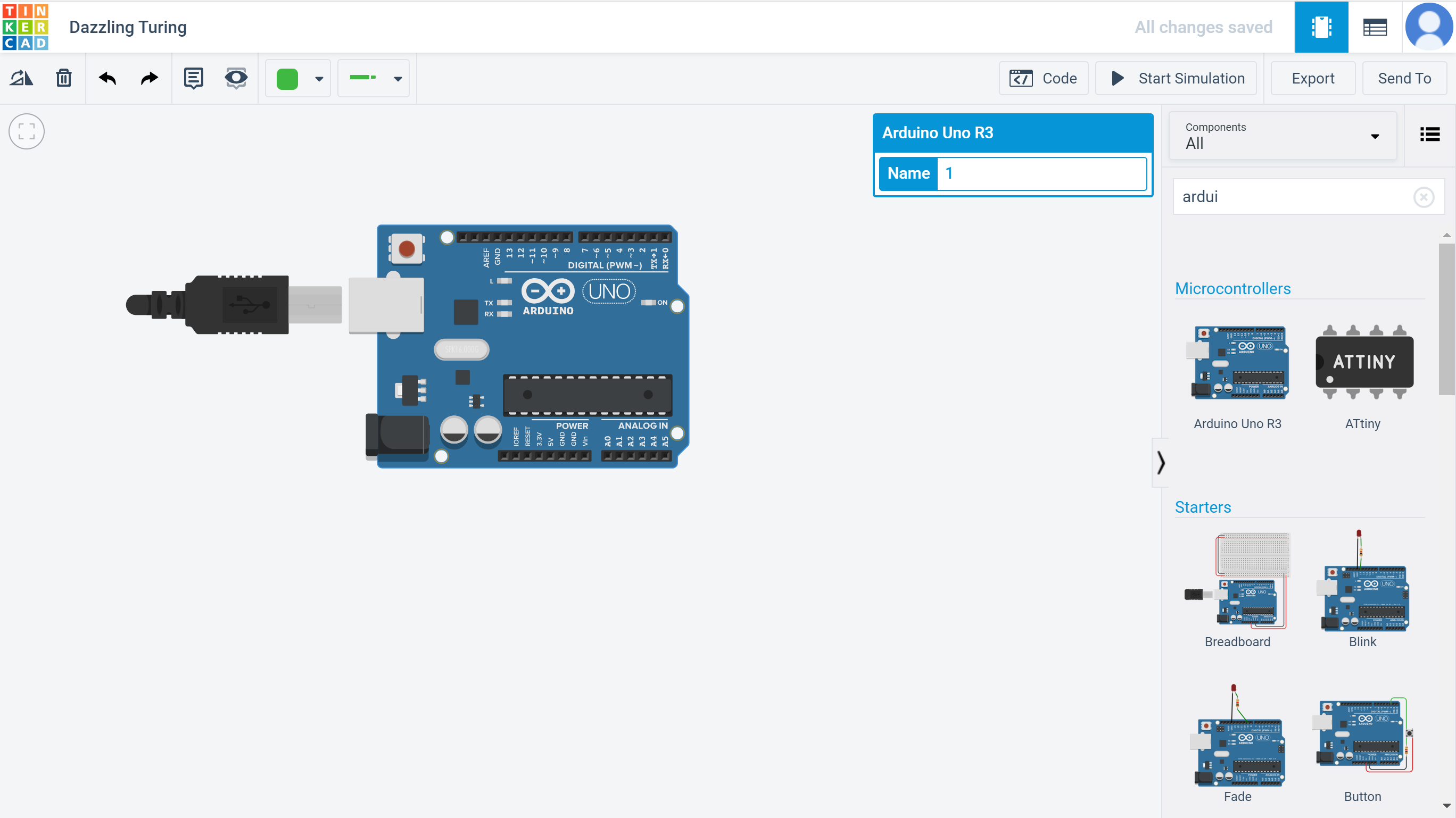The height and width of the screenshot is (818, 1456).
Task: Click the Send To button
Action: click(x=1404, y=78)
